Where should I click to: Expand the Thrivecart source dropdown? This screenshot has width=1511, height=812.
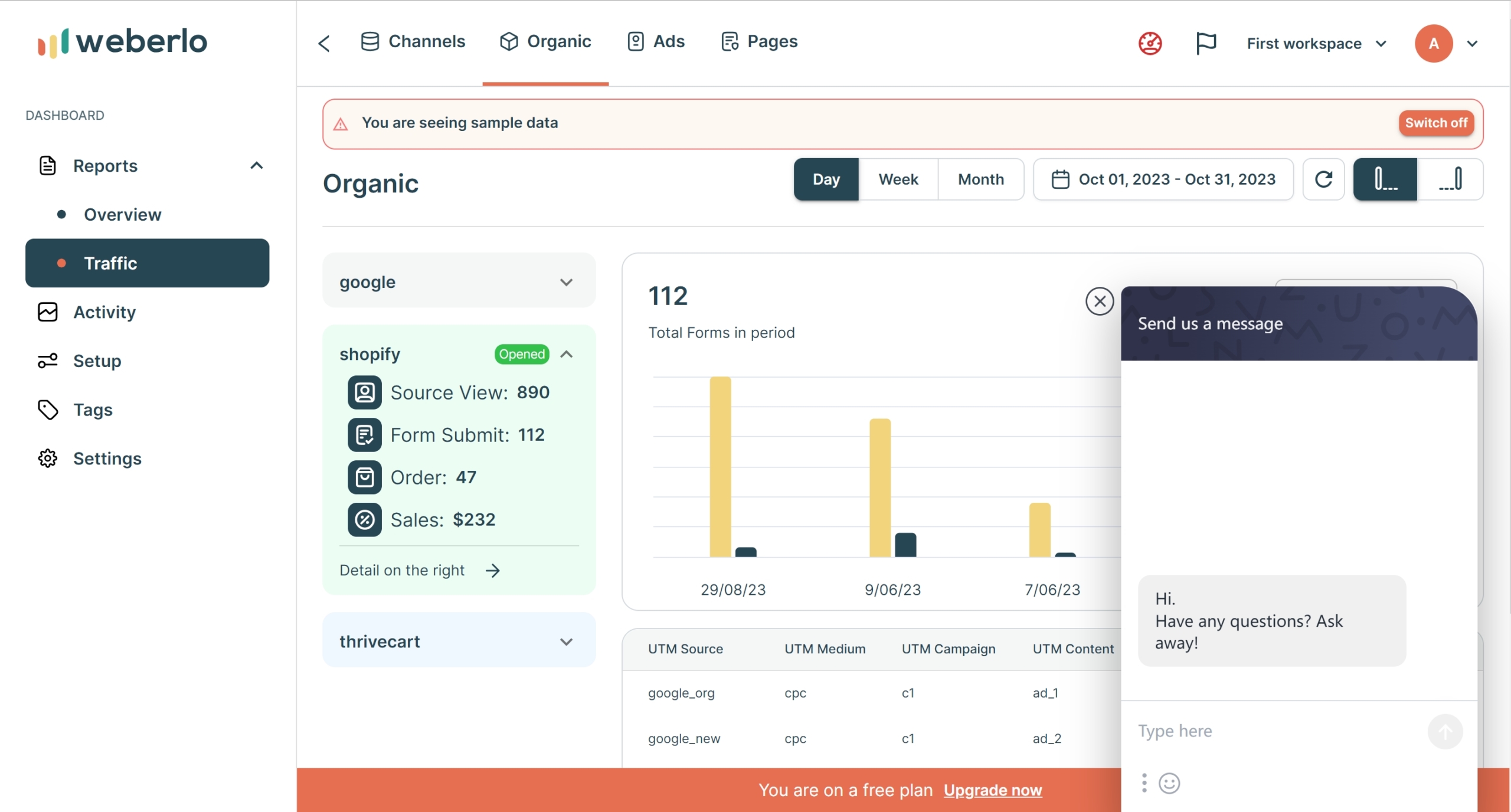coord(567,641)
